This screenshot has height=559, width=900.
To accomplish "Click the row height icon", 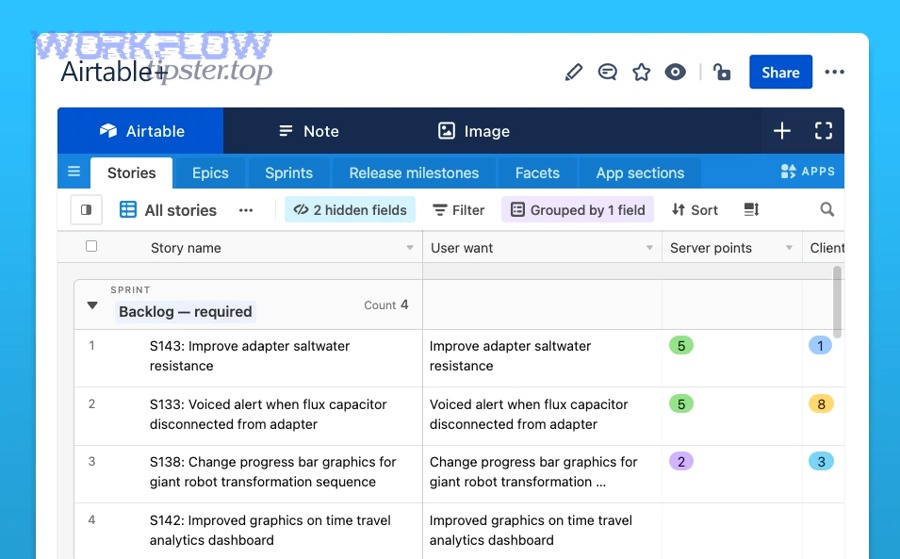I will click(x=751, y=209).
